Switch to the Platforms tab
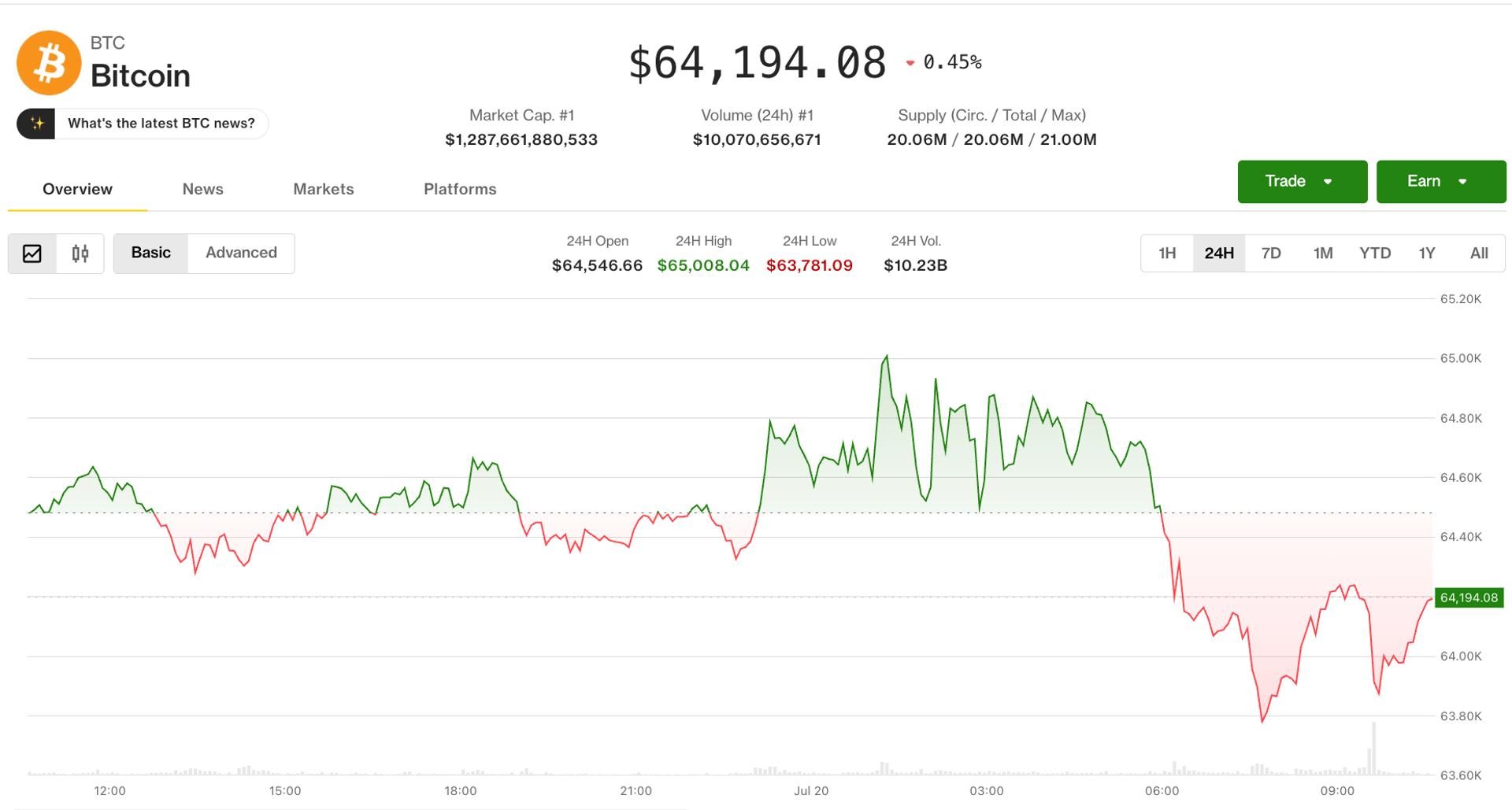The image size is (1512, 810). (x=460, y=189)
